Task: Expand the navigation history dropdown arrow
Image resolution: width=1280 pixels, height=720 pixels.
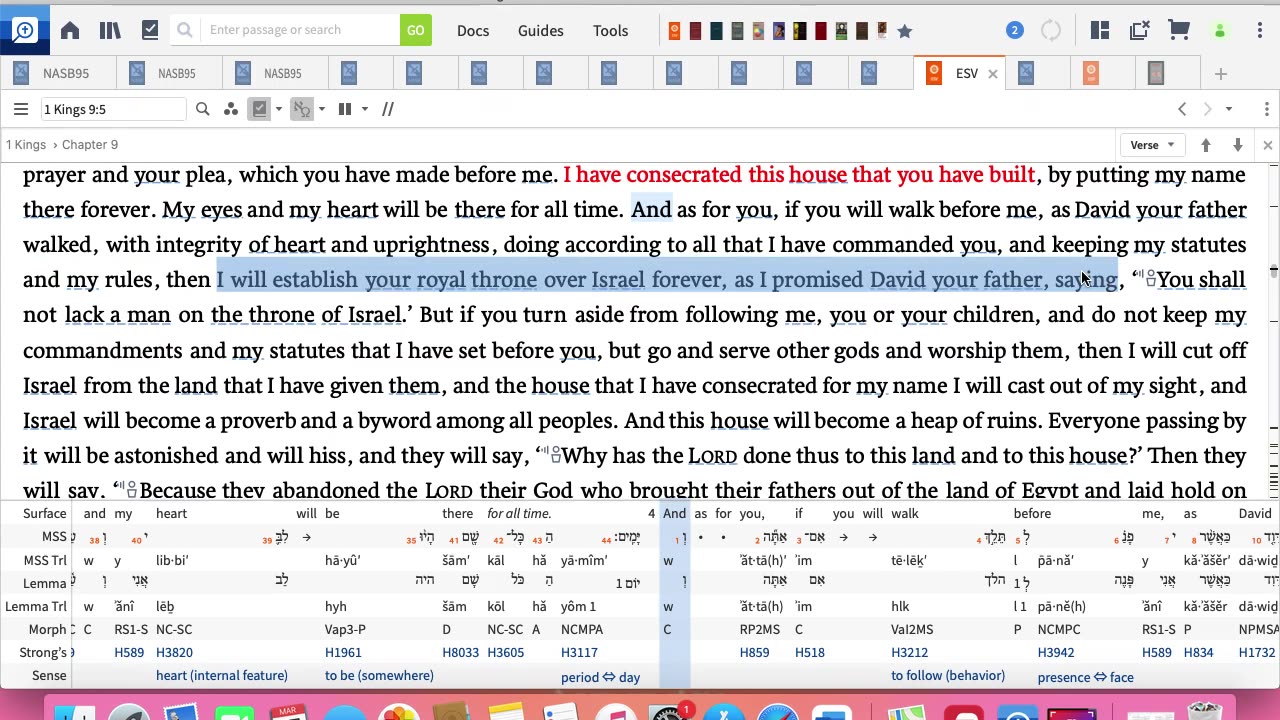Action: pyautogui.click(x=1229, y=109)
